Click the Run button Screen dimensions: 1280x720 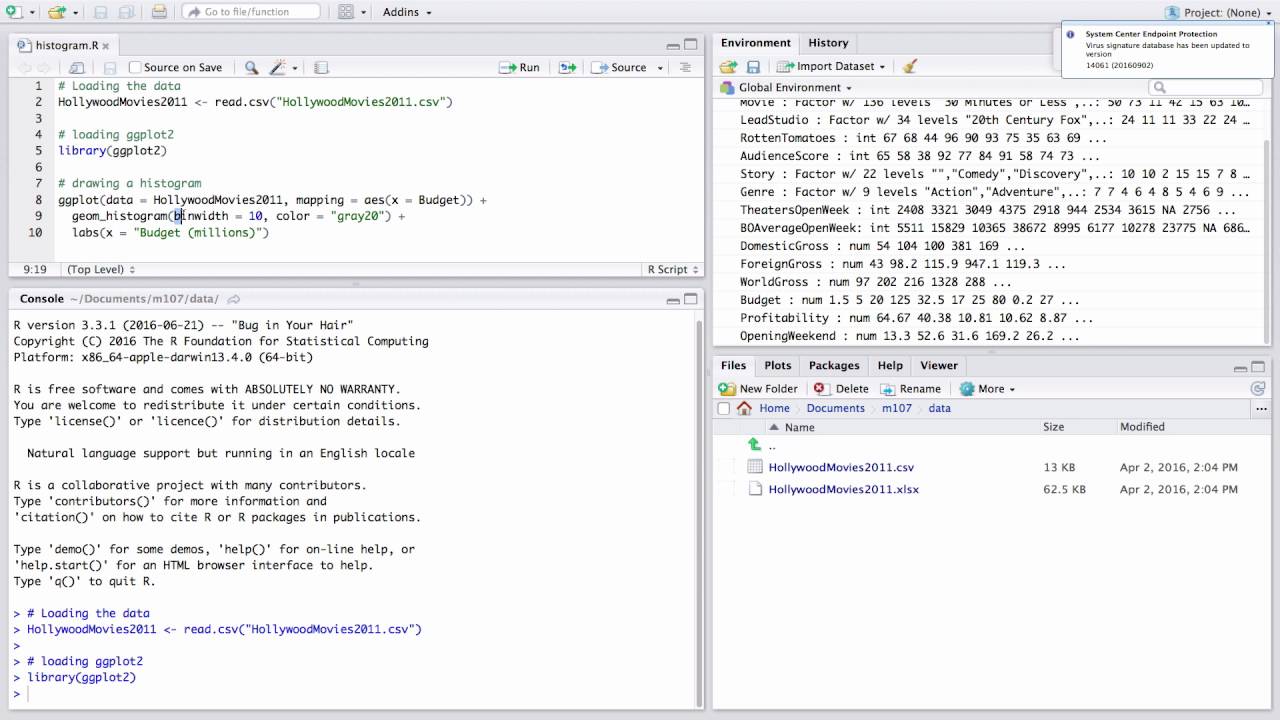[x=520, y=68]
